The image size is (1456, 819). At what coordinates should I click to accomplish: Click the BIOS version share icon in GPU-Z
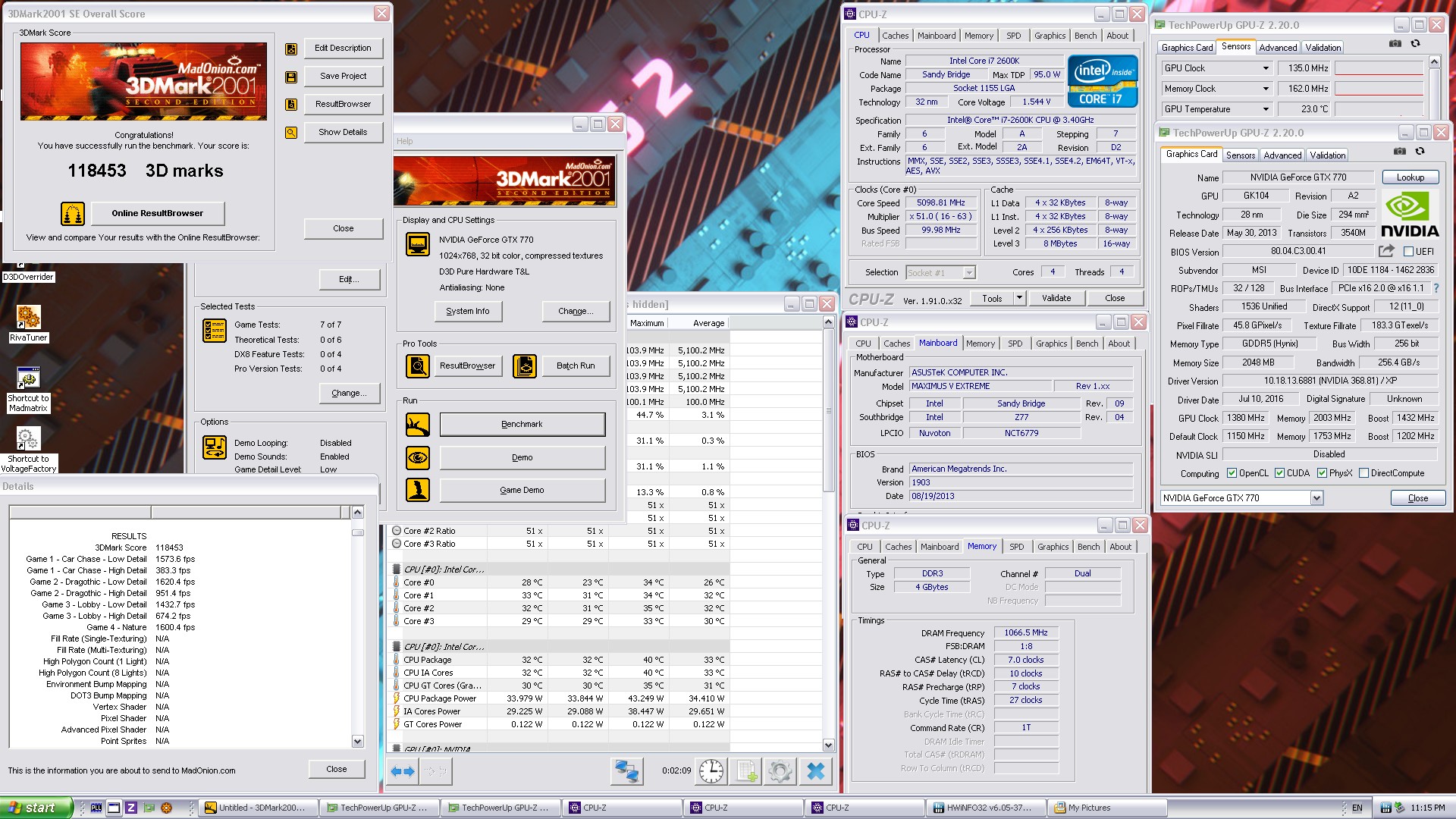click(1386, 251)
